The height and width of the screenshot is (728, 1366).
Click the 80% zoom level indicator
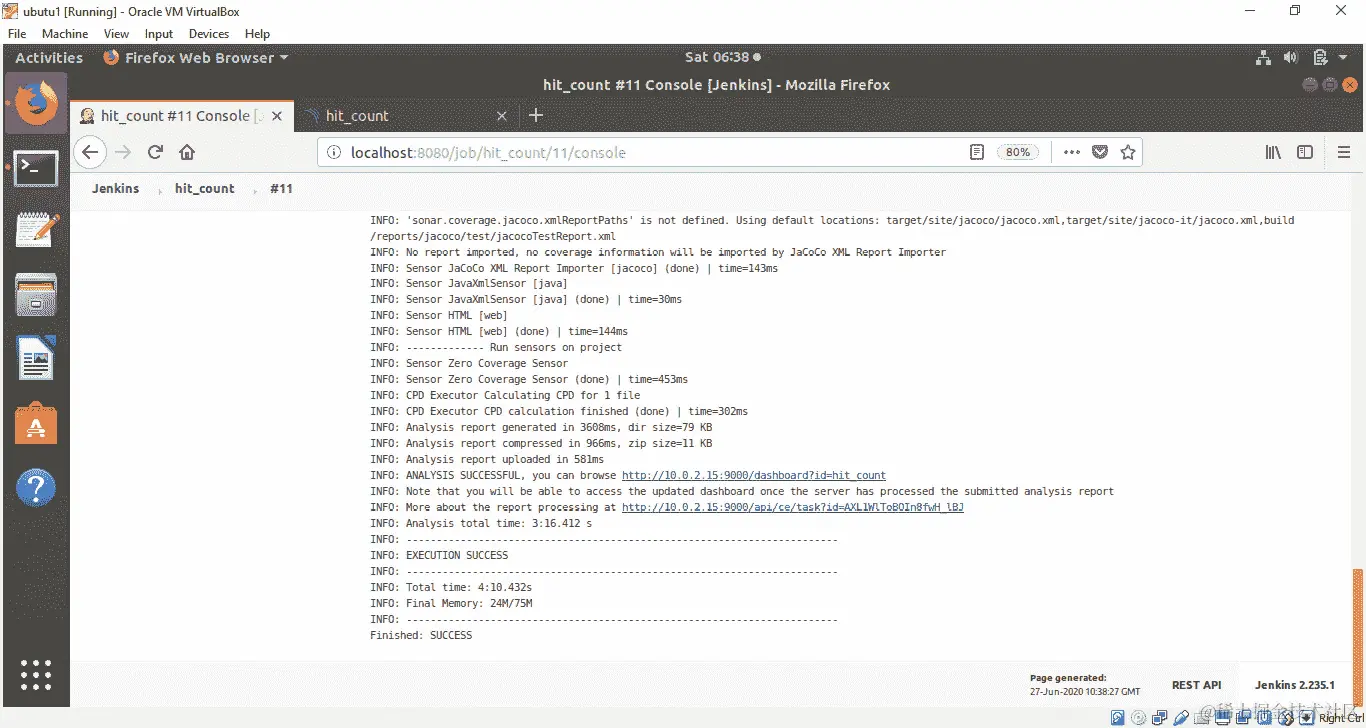pos(1017,152)
